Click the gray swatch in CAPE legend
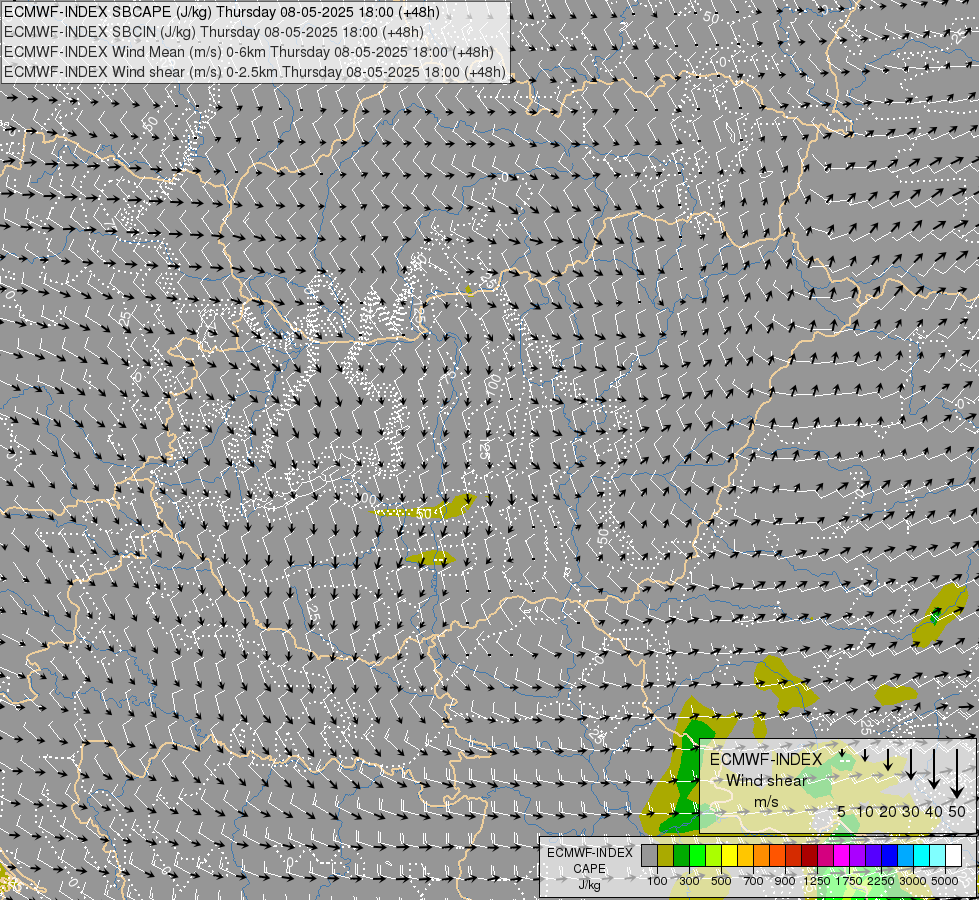979x900 pixels. point(649,856)
